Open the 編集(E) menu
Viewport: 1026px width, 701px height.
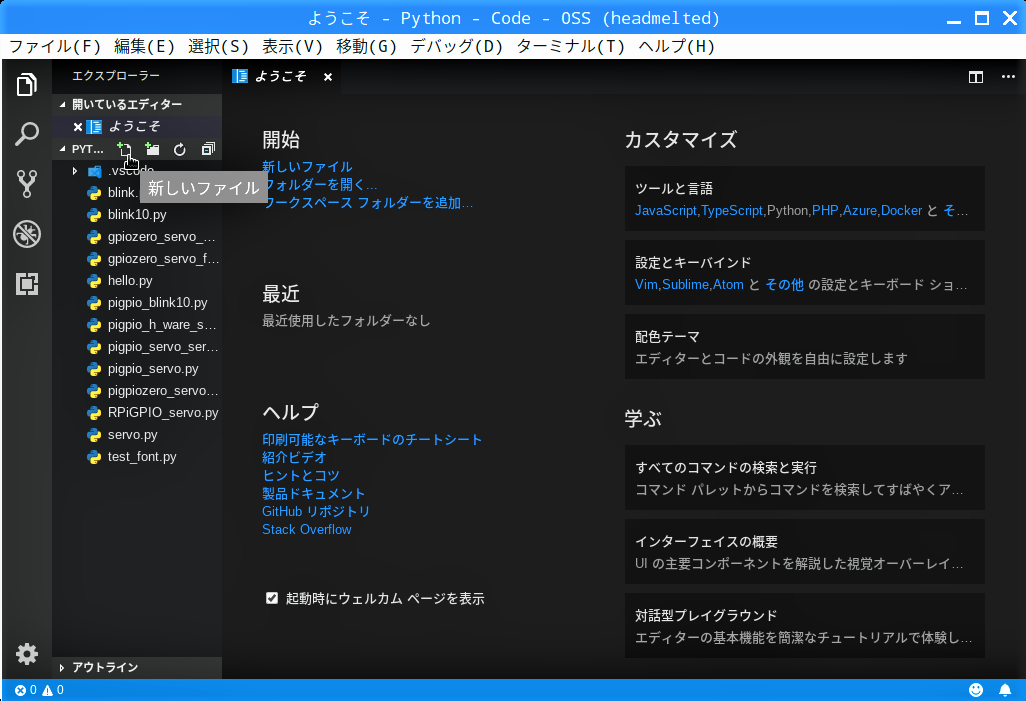[x=145, y=46]
